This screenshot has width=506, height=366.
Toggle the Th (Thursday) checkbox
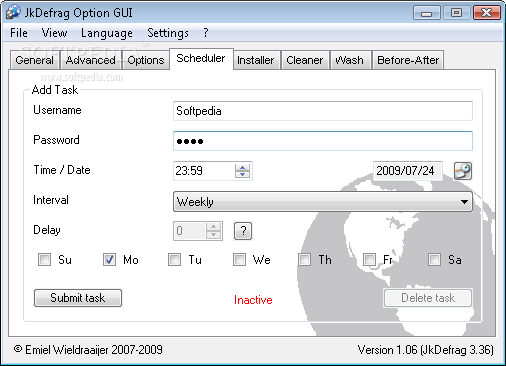[304, 259]
